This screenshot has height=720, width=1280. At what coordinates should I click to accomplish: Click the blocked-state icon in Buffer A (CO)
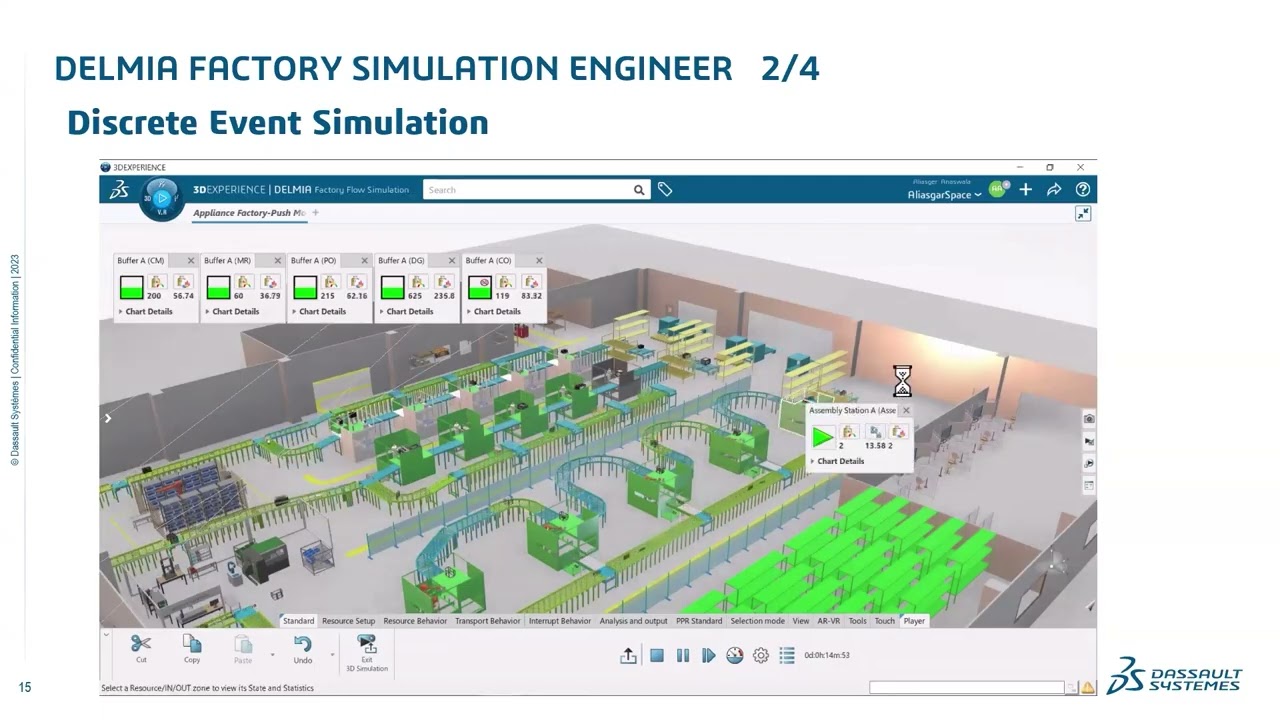click(x=480, y=288)
